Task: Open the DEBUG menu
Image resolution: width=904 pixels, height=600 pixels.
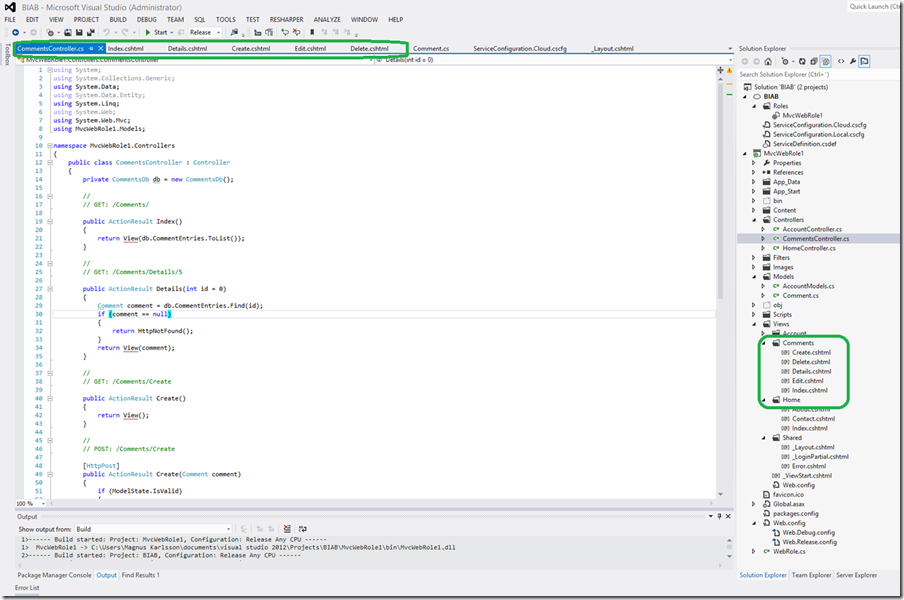Action: click(146, 20)
